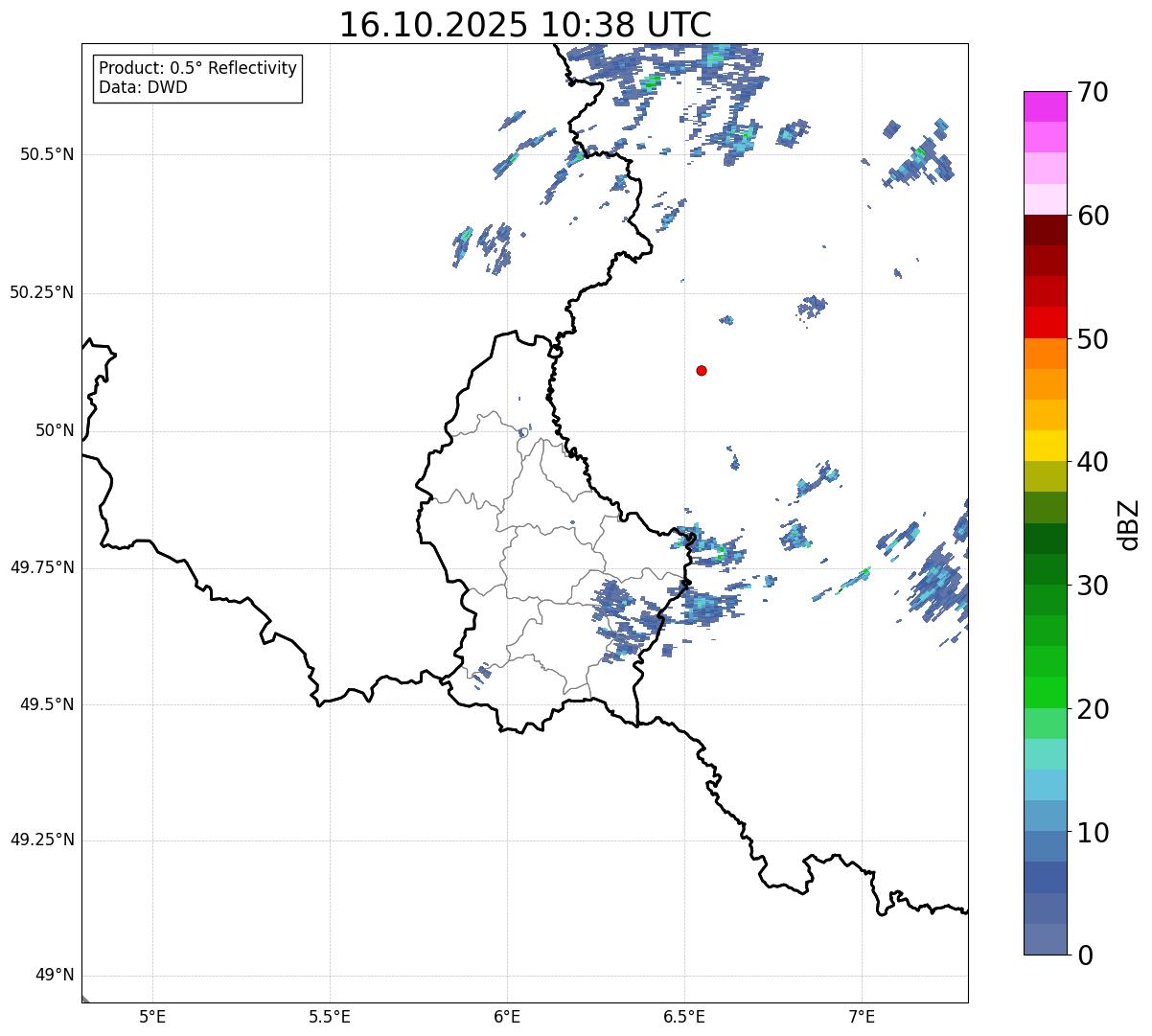Click the 5°E longitude label
The image size is (1152, 1036).
tap(152, 1017)
